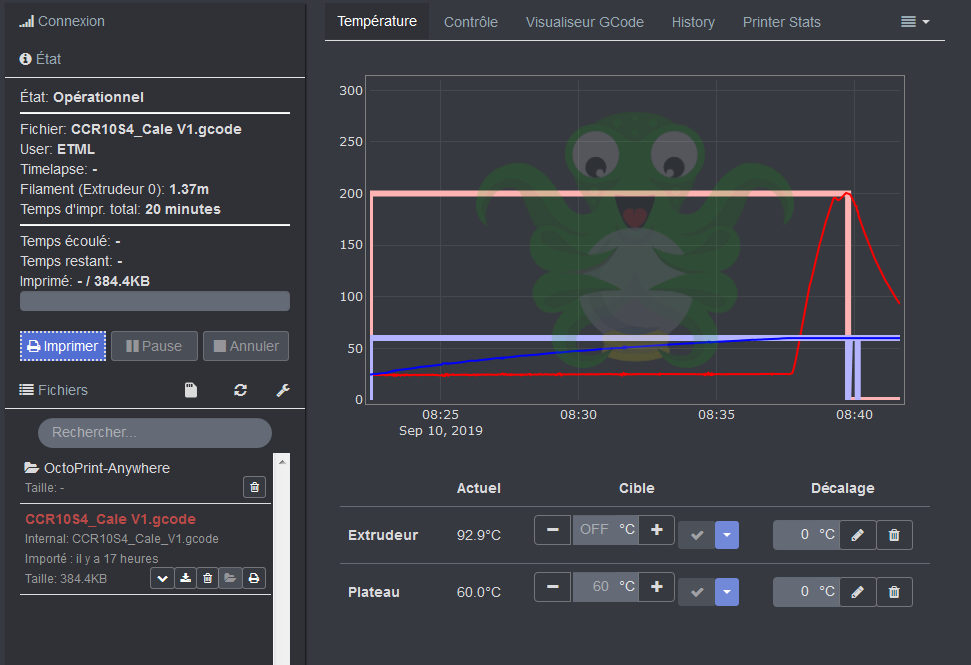Start printing with the Imprimer button
The width and height of the screenshot is (971, 665).
click(x=63, y=346)
